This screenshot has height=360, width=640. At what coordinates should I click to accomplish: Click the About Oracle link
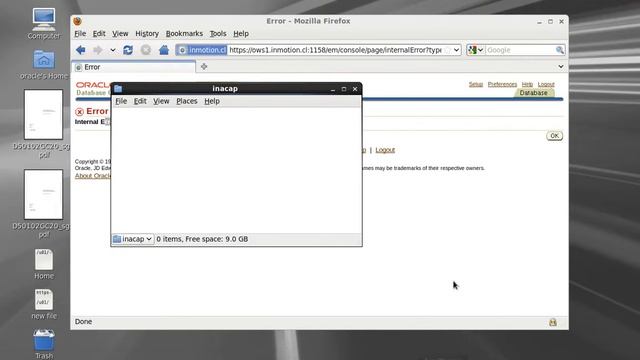tap(93, 176)
